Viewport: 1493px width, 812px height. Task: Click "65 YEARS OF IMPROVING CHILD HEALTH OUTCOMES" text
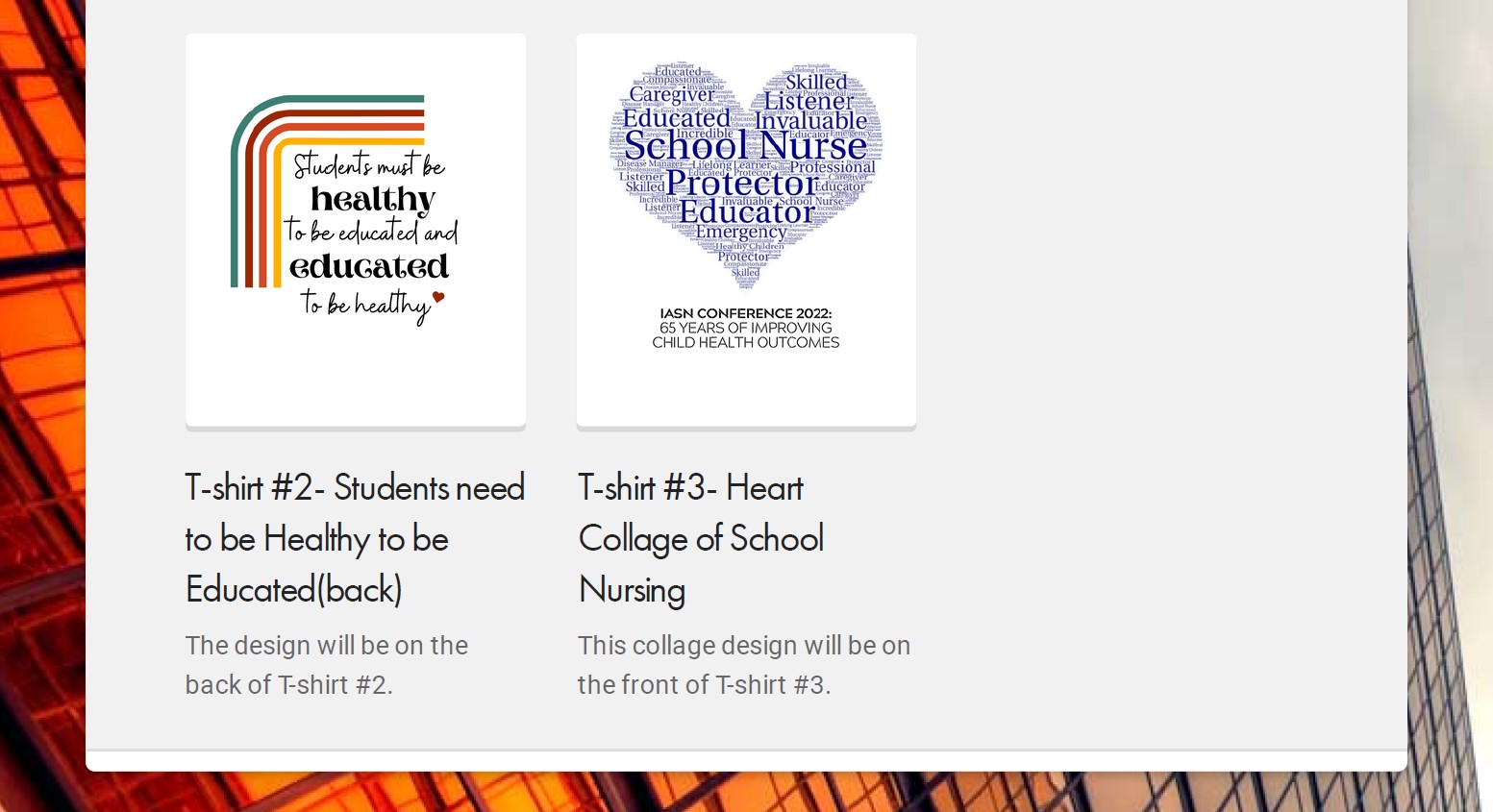pyautogui.click(x=746, y=335)
